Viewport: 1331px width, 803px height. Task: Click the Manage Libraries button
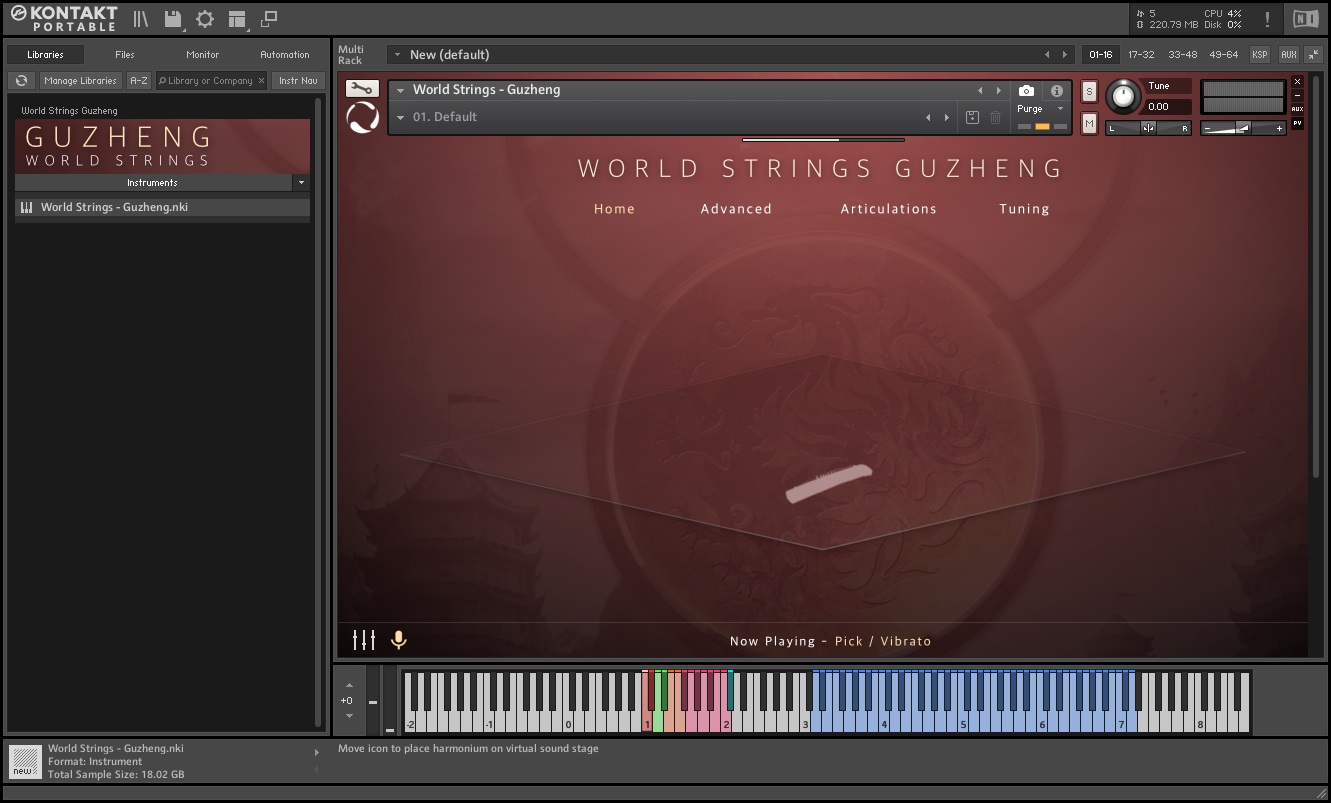(x=80, y=81)
